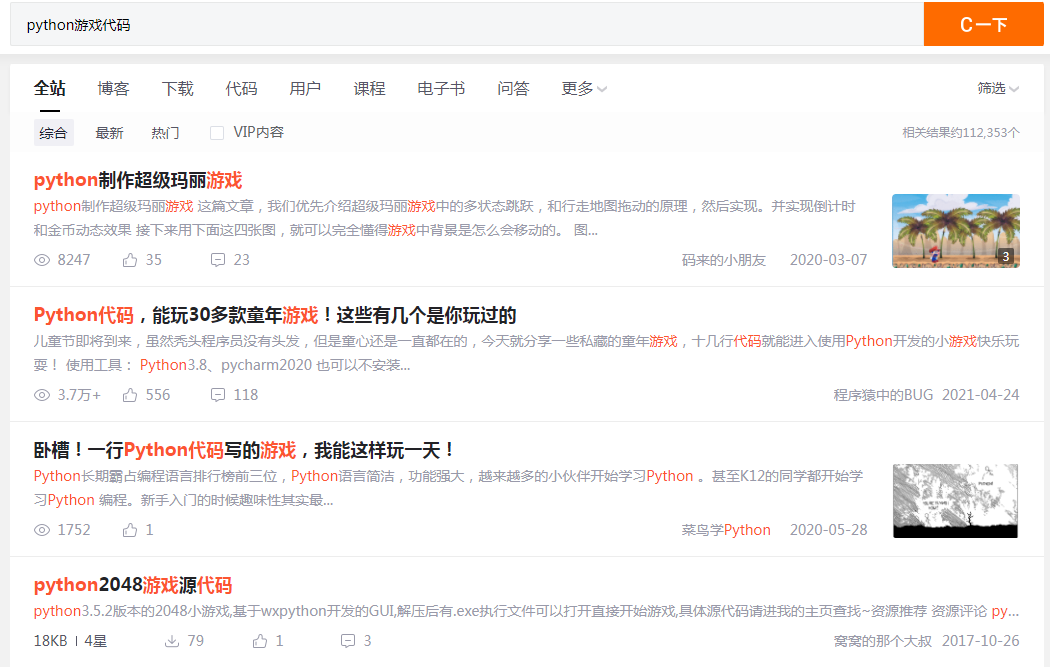The width and height of the screenshot is (1050, 667).
Task: Click the 4星 rating text
Action: (x=96, y=641)
